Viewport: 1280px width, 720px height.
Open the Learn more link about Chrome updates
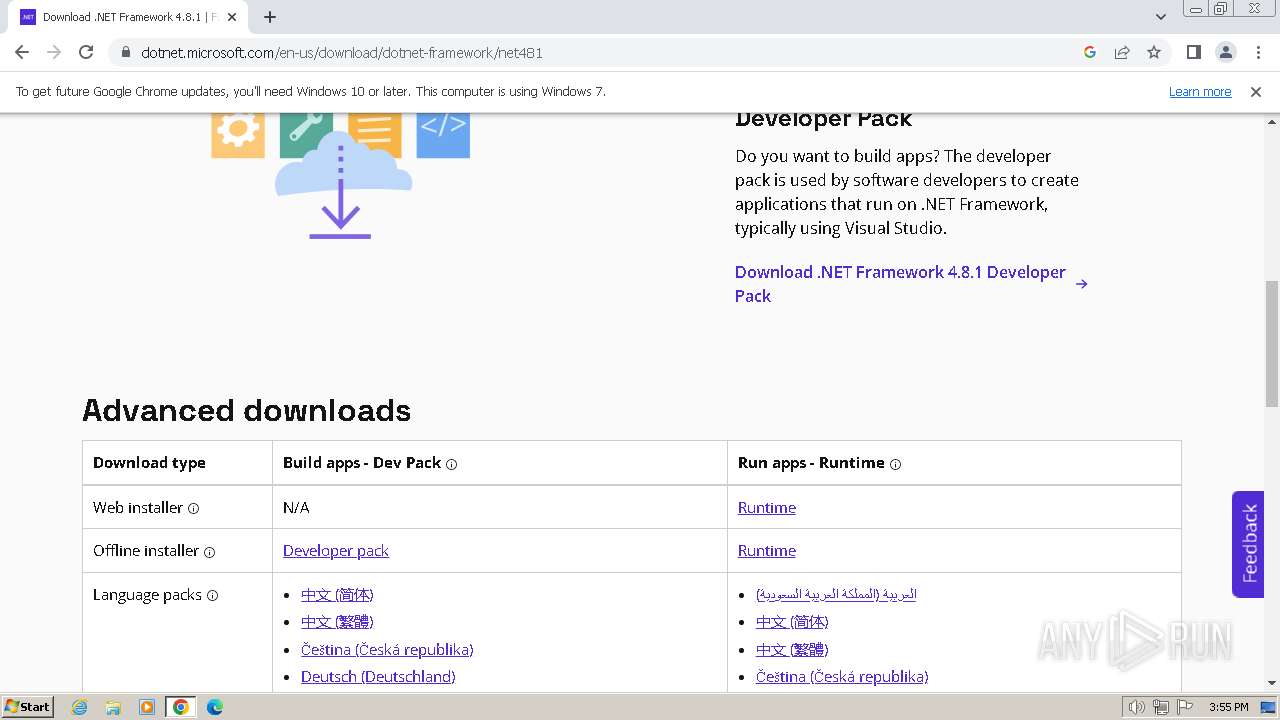click(x=1200, y=92)
